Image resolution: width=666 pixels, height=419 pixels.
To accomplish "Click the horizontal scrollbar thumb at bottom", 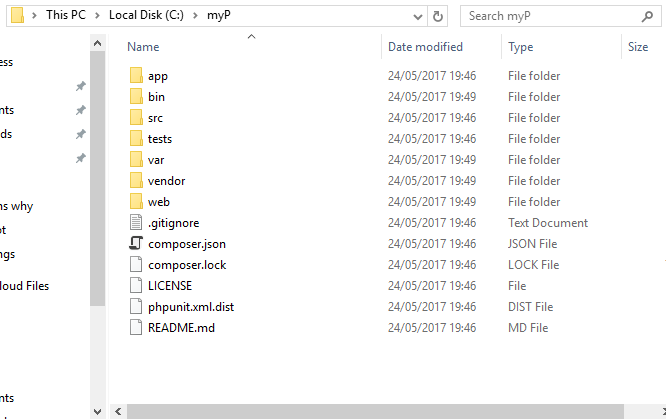I will (375, 411).
